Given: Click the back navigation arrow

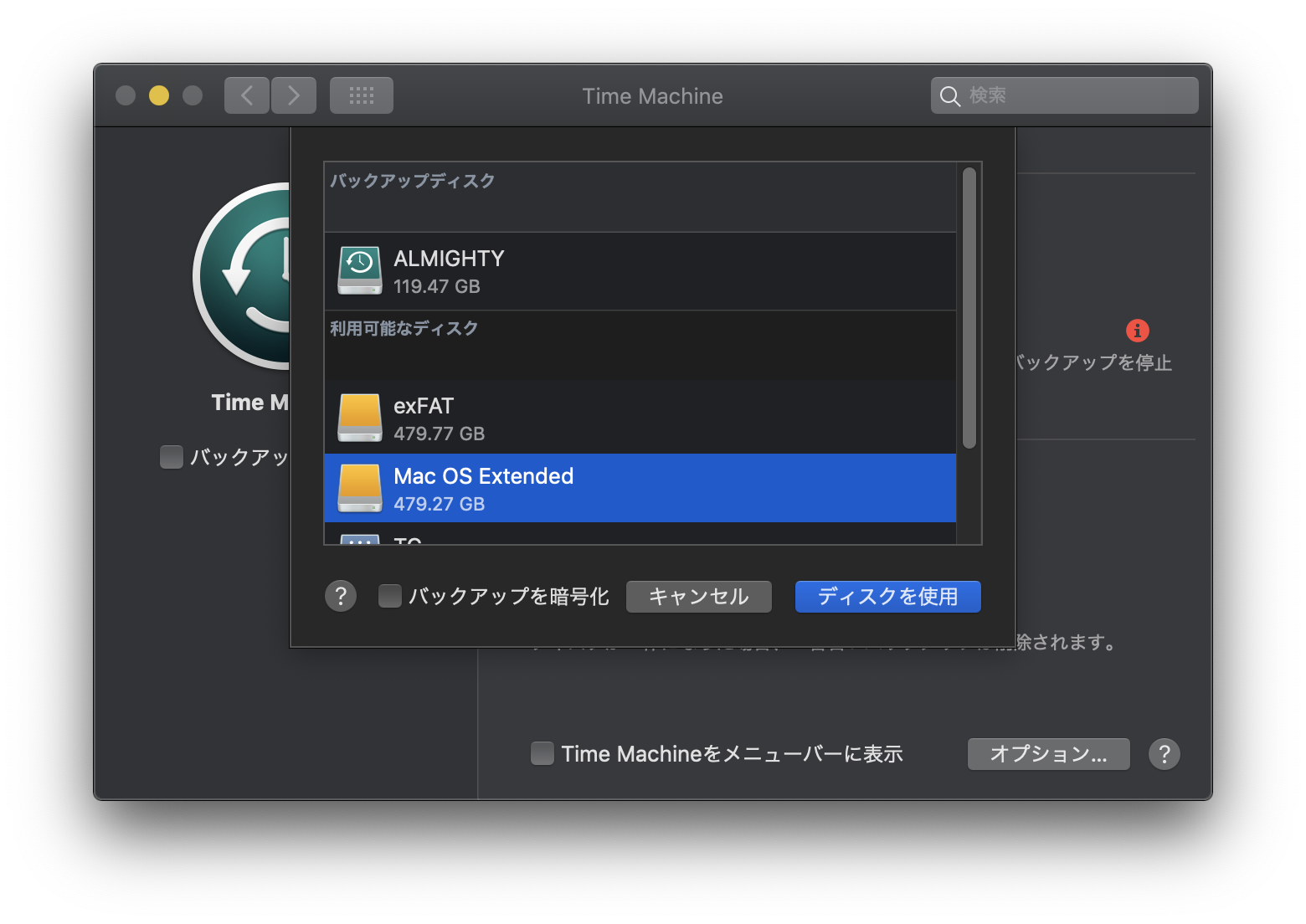Looking at the screenshot, I should click(x=247, y=95).
